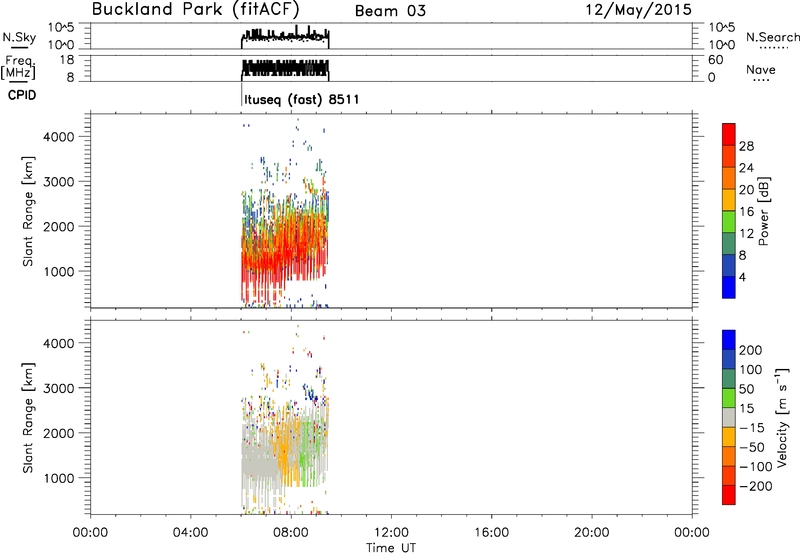This screenshot has height=554, width=800.
Task: Click the 'Nave' legend label
Action: 761,69
